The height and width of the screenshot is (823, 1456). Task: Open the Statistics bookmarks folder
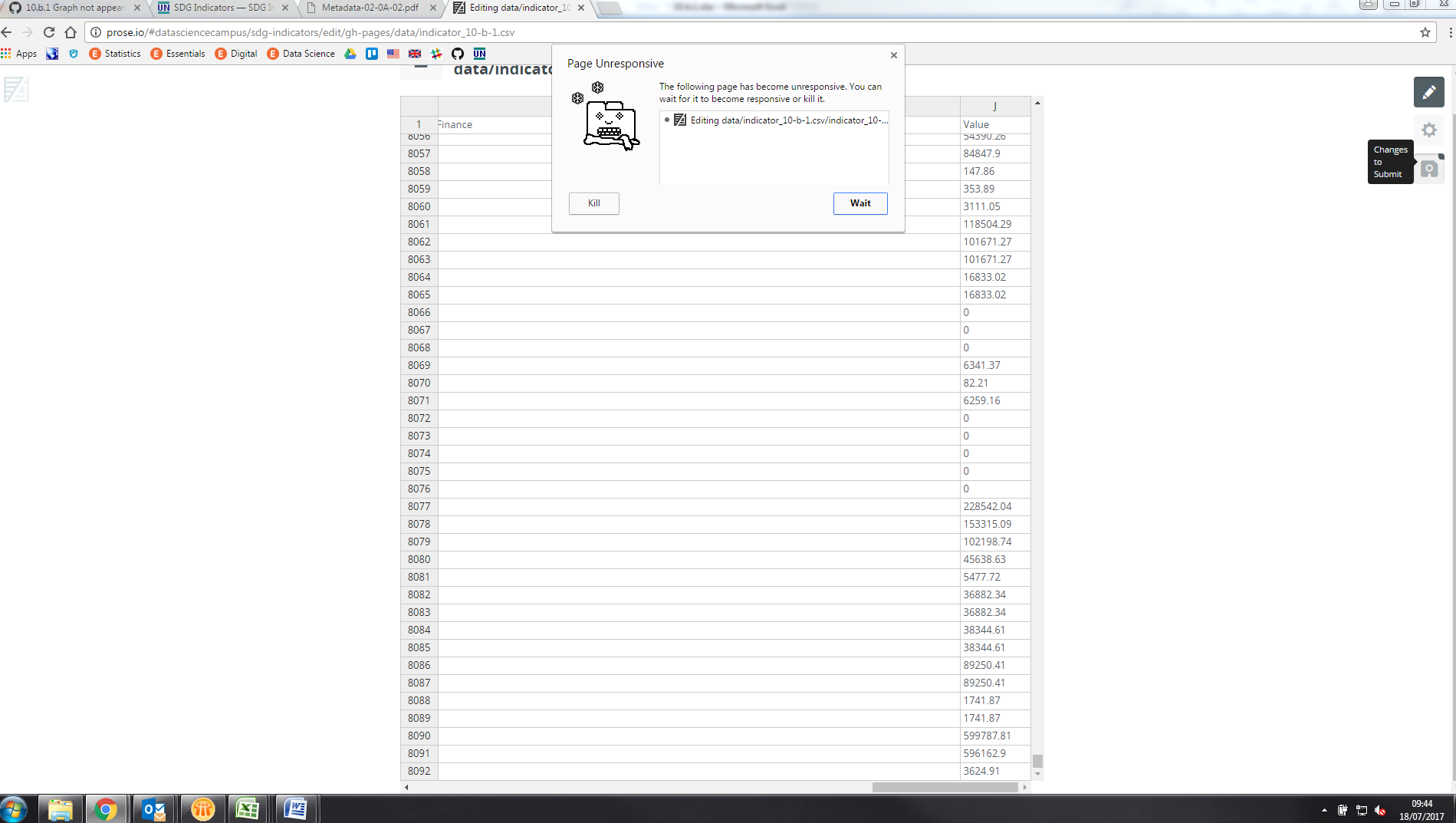point(115,54)
